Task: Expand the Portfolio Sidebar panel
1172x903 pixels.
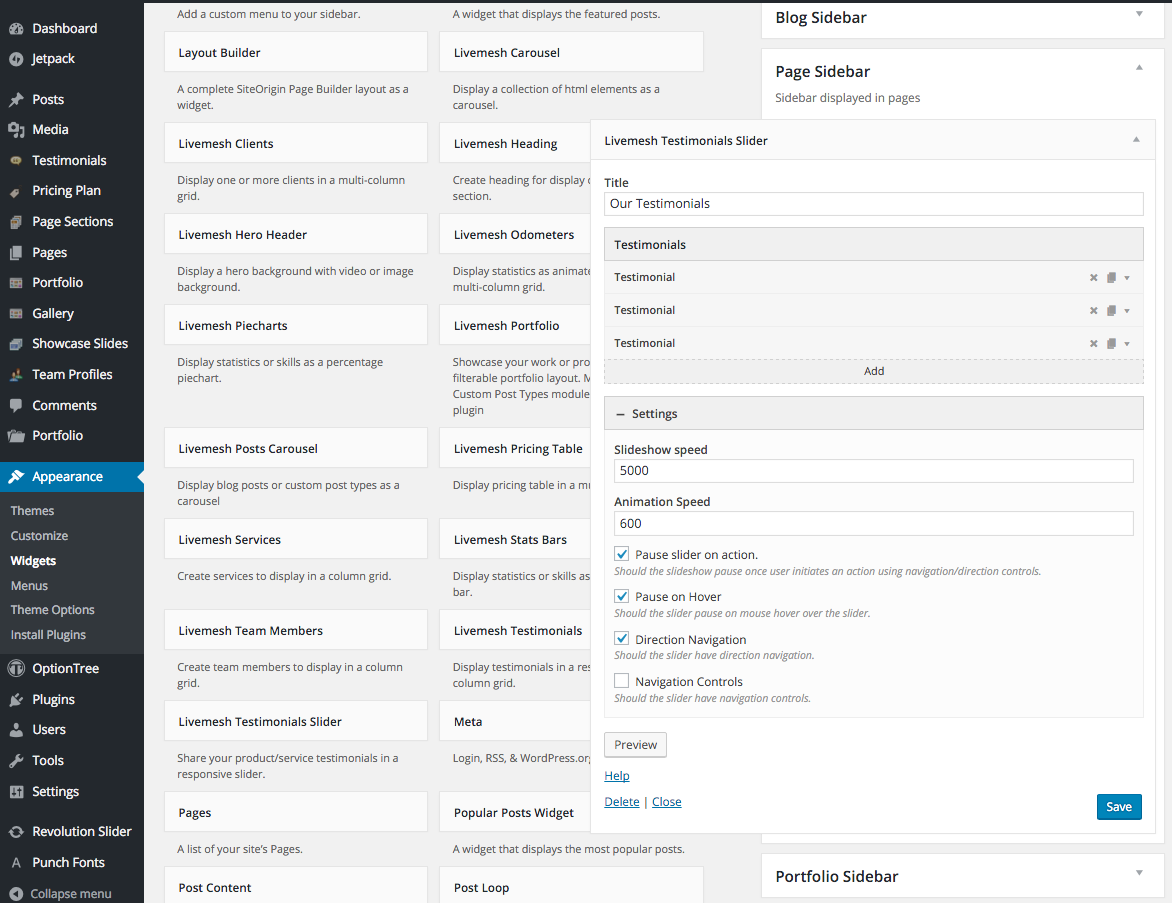Action: (x=1139, y=872)
